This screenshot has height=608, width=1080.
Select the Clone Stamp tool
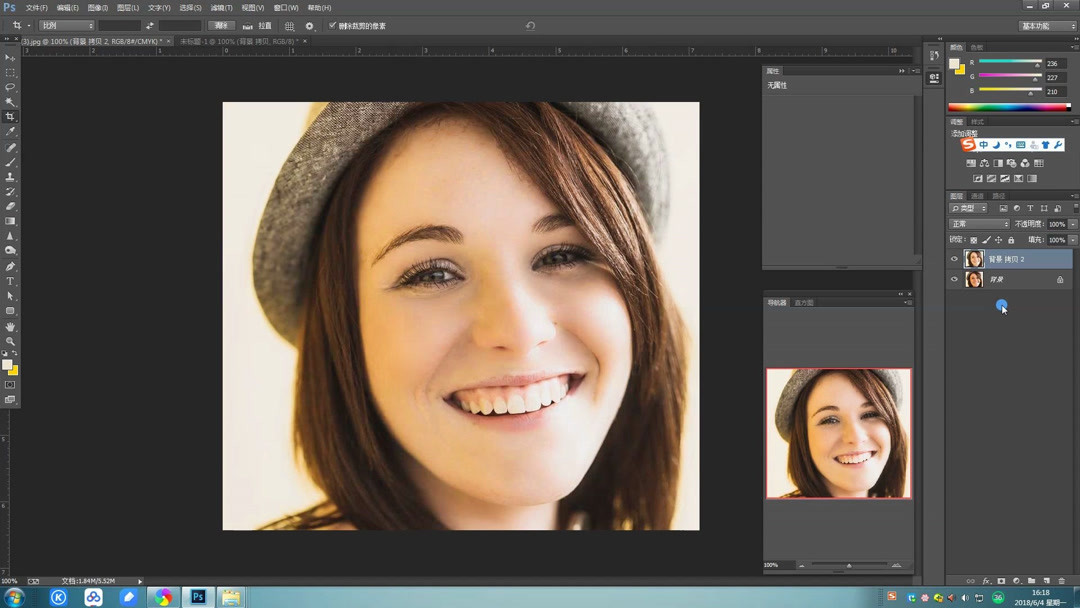click(10, 177)
